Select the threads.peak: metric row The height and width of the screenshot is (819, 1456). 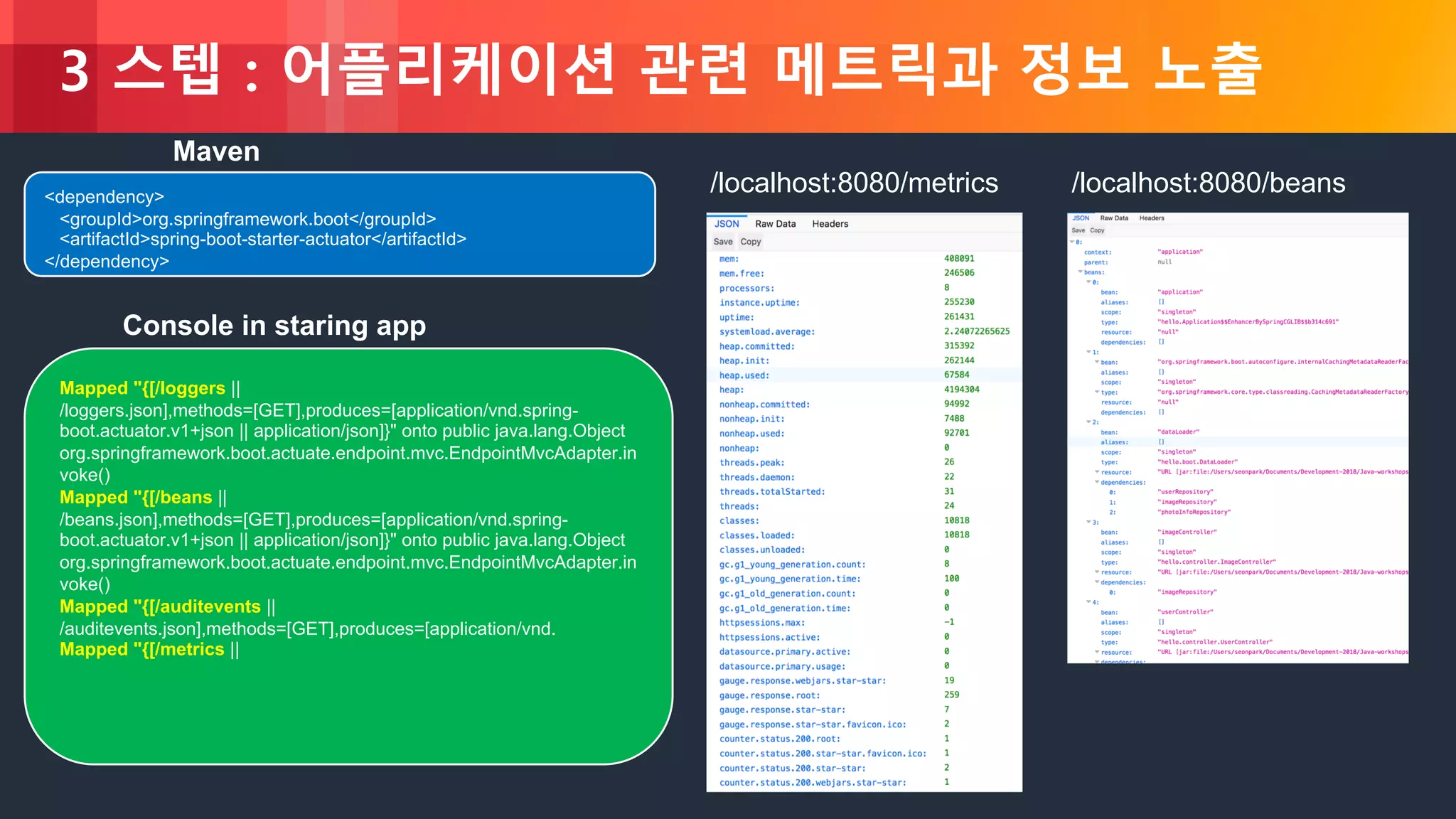864,462
